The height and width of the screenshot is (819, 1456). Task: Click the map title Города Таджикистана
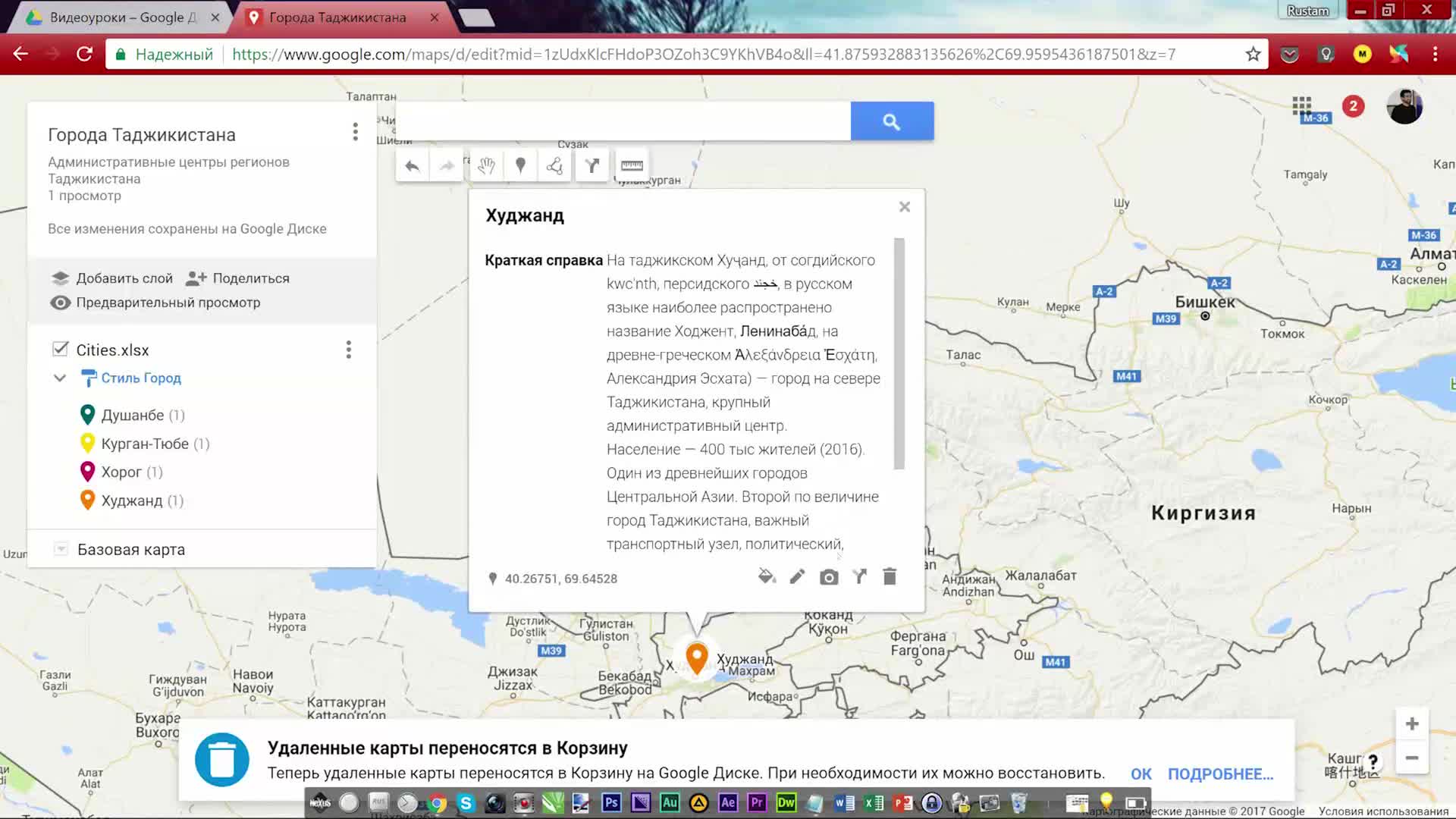[142, 135]
